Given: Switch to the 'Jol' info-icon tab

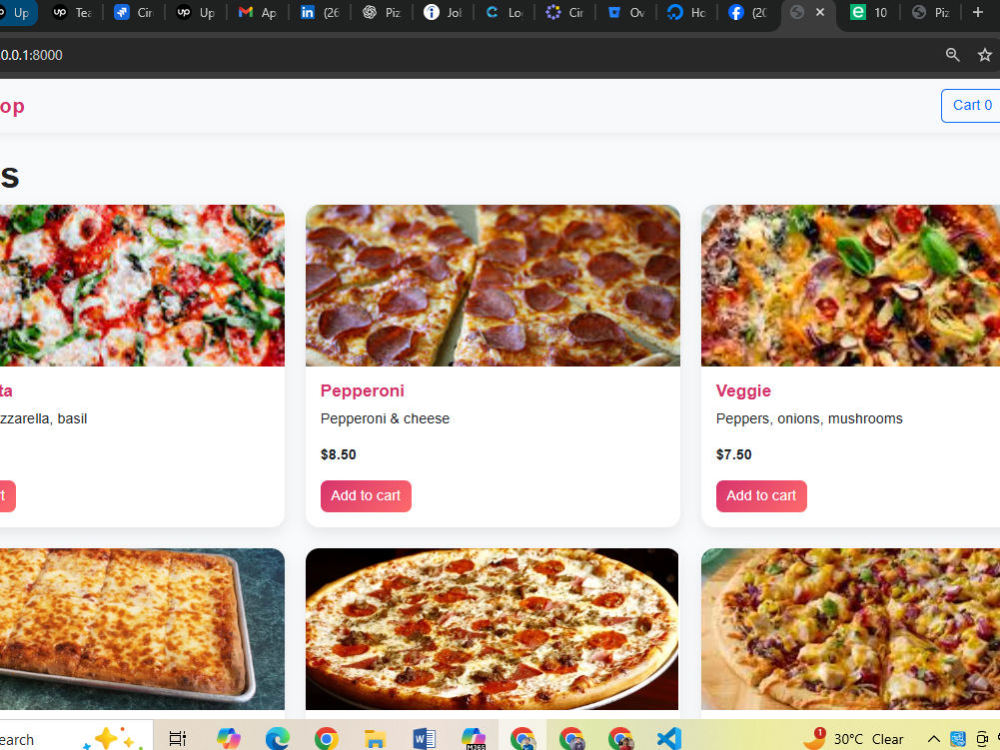Looking at the screenshot, I should (443, 13).
